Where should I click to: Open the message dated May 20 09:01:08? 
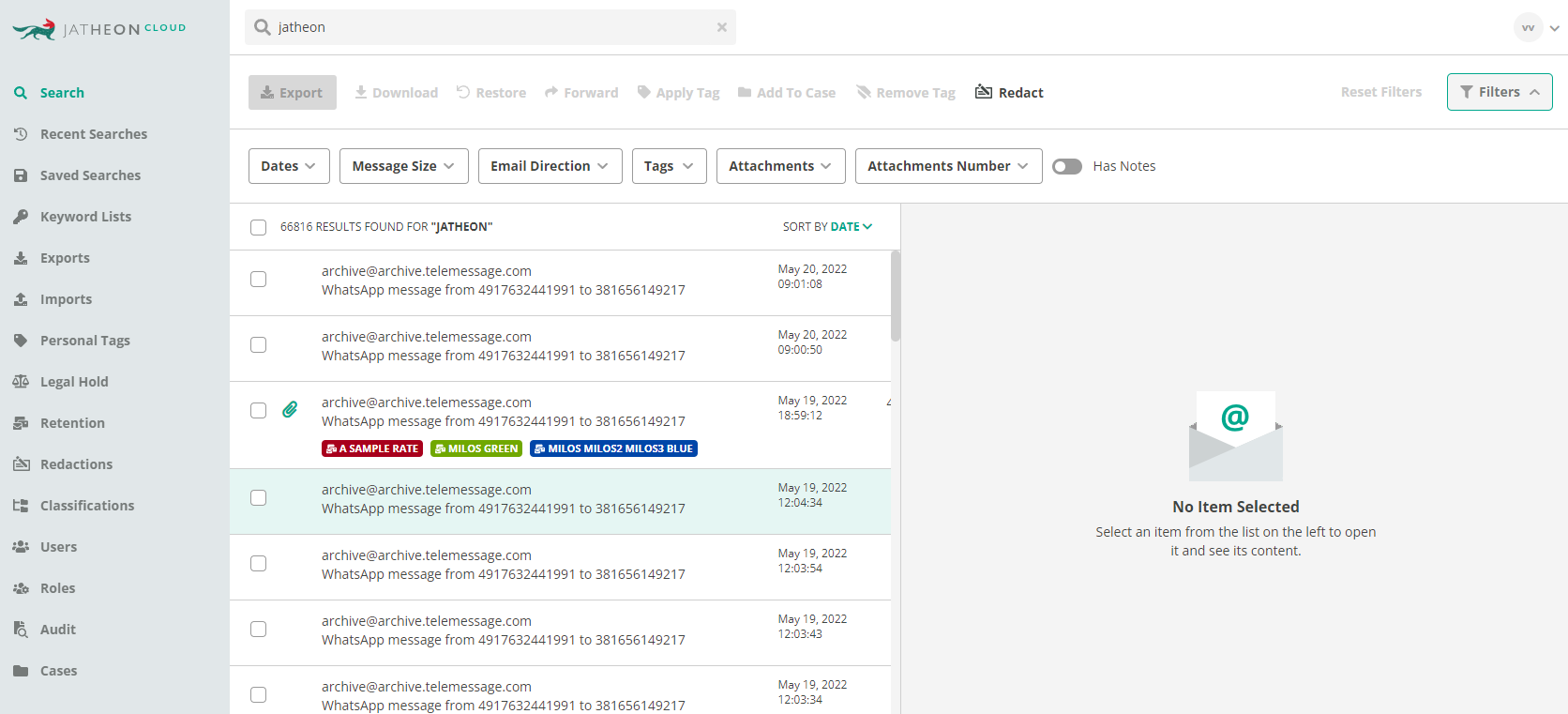point(560,283)
